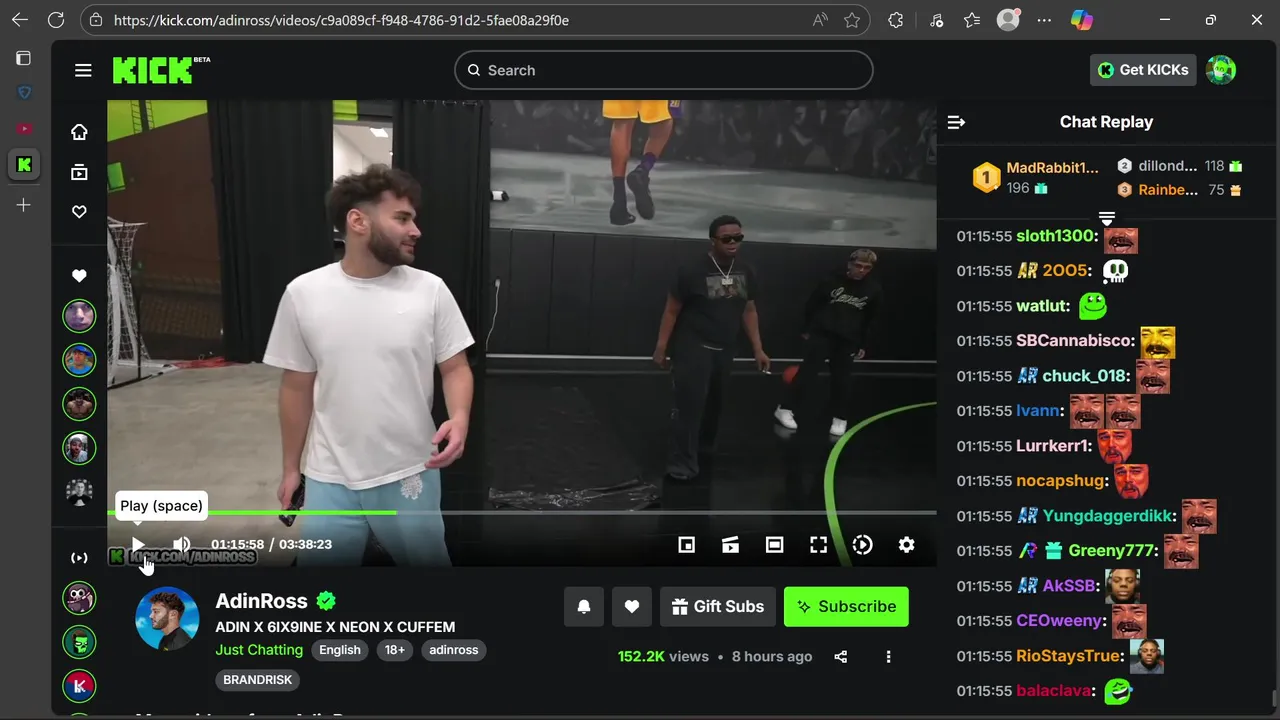
Task: Open playback speed control
Action: 862,545
